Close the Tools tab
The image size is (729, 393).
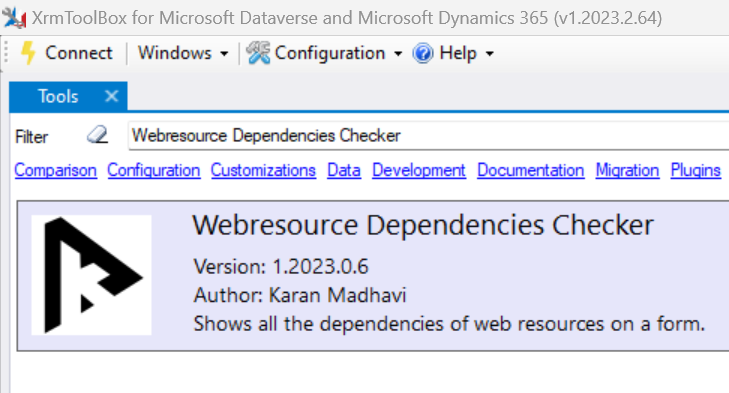pyautogui.click(x=112, y=96)
